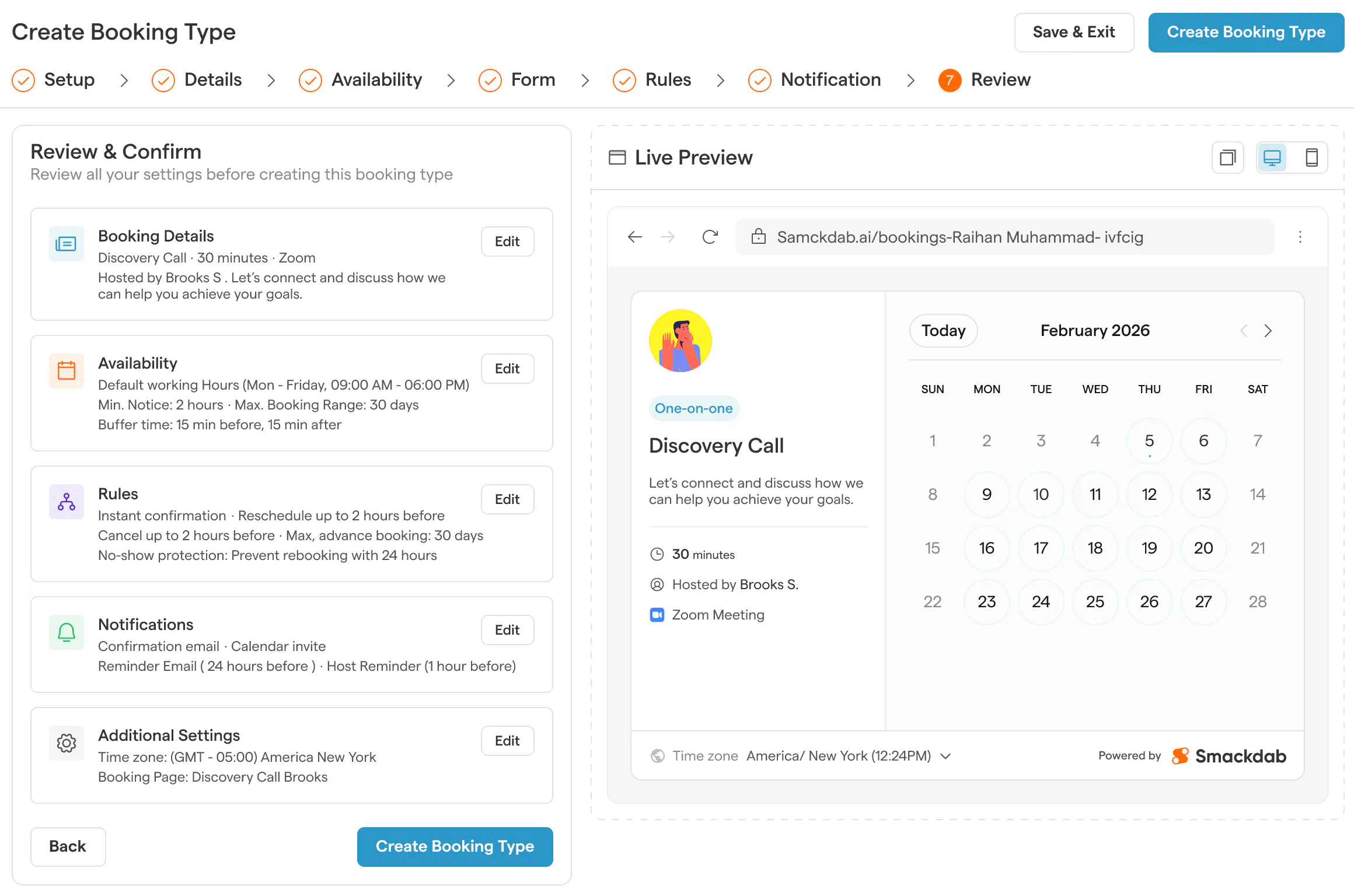Viewport: 1354px width, 896px height.
Task: Click the Today button in calendar
Action: click(x=943, y=331)
